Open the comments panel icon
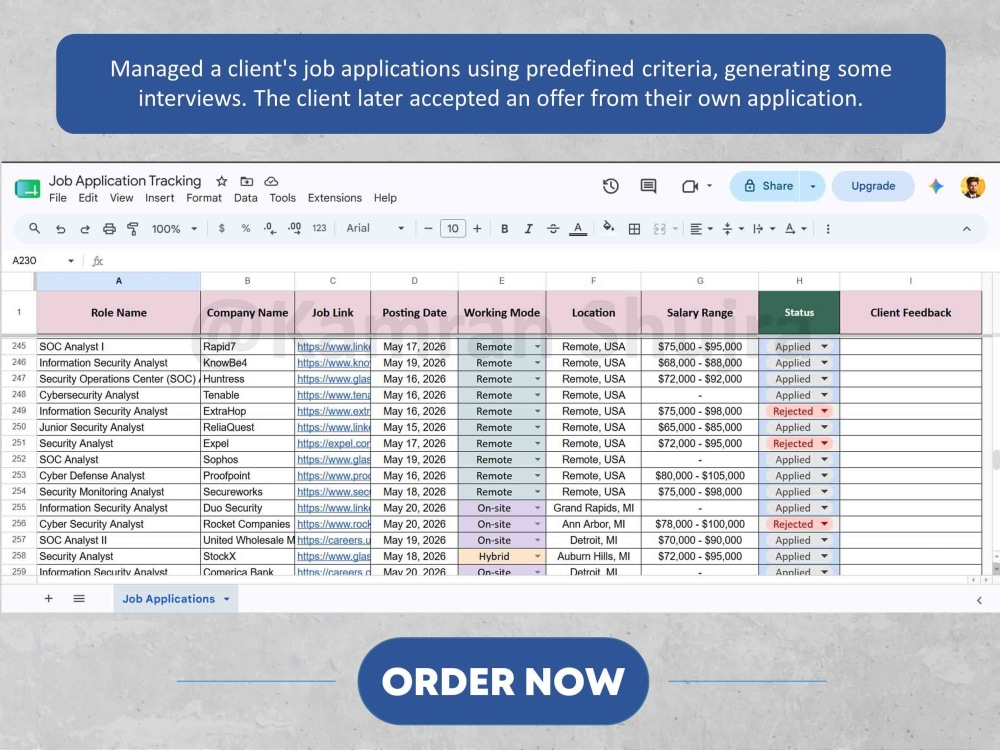Viewport: 1000px width, 750px height. (648, 186)
